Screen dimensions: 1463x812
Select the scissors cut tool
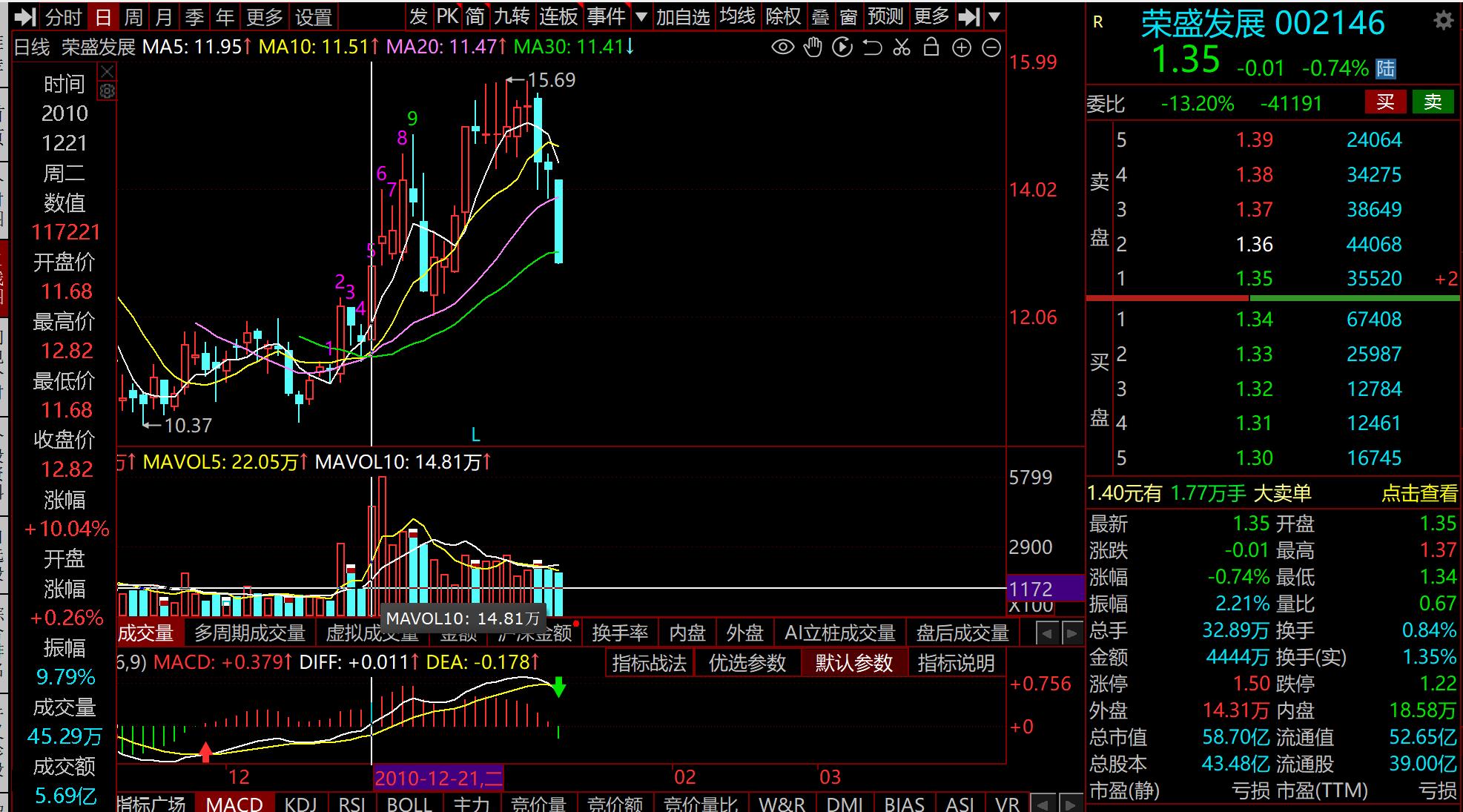(902, 48)
